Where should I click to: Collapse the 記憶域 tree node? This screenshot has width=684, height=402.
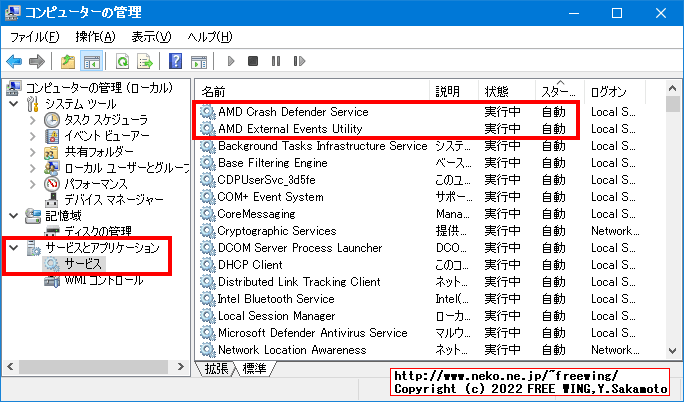coord(14,215)
